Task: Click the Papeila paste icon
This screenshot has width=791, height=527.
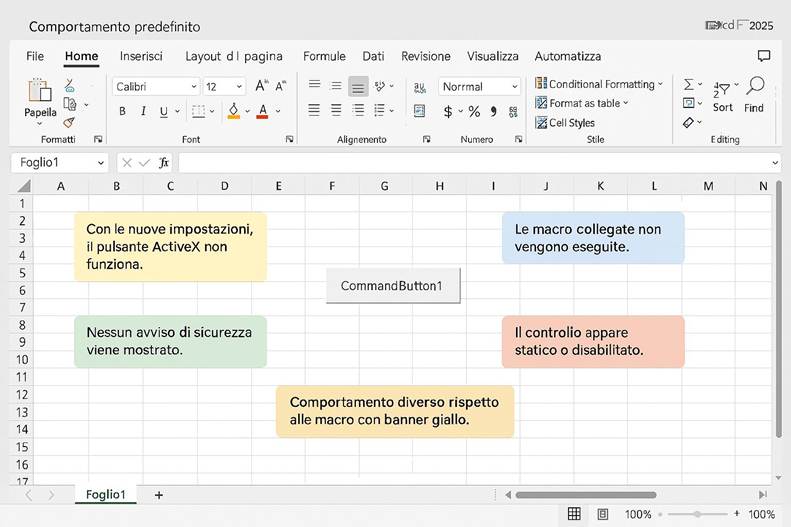Action: (x=40, y=91)
